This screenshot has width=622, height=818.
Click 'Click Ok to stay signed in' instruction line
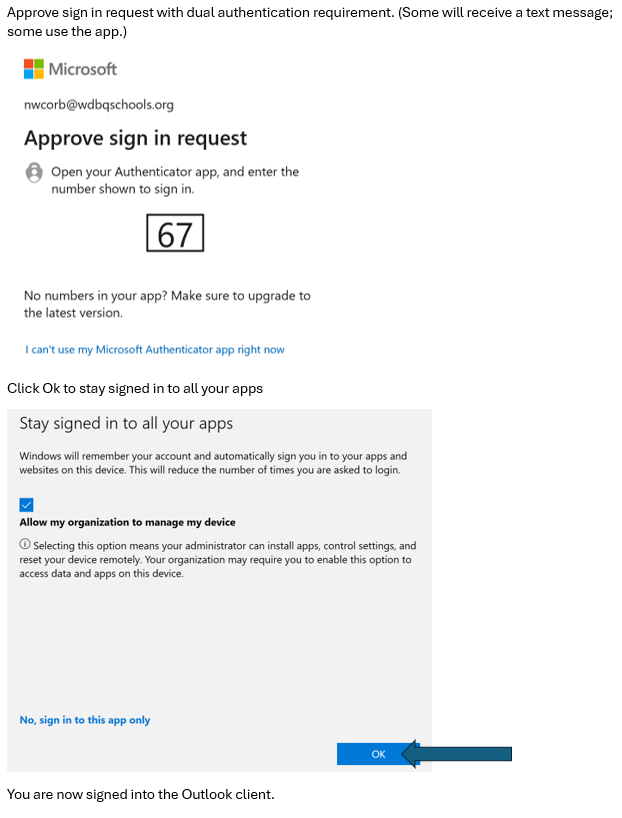click(135, 388)
